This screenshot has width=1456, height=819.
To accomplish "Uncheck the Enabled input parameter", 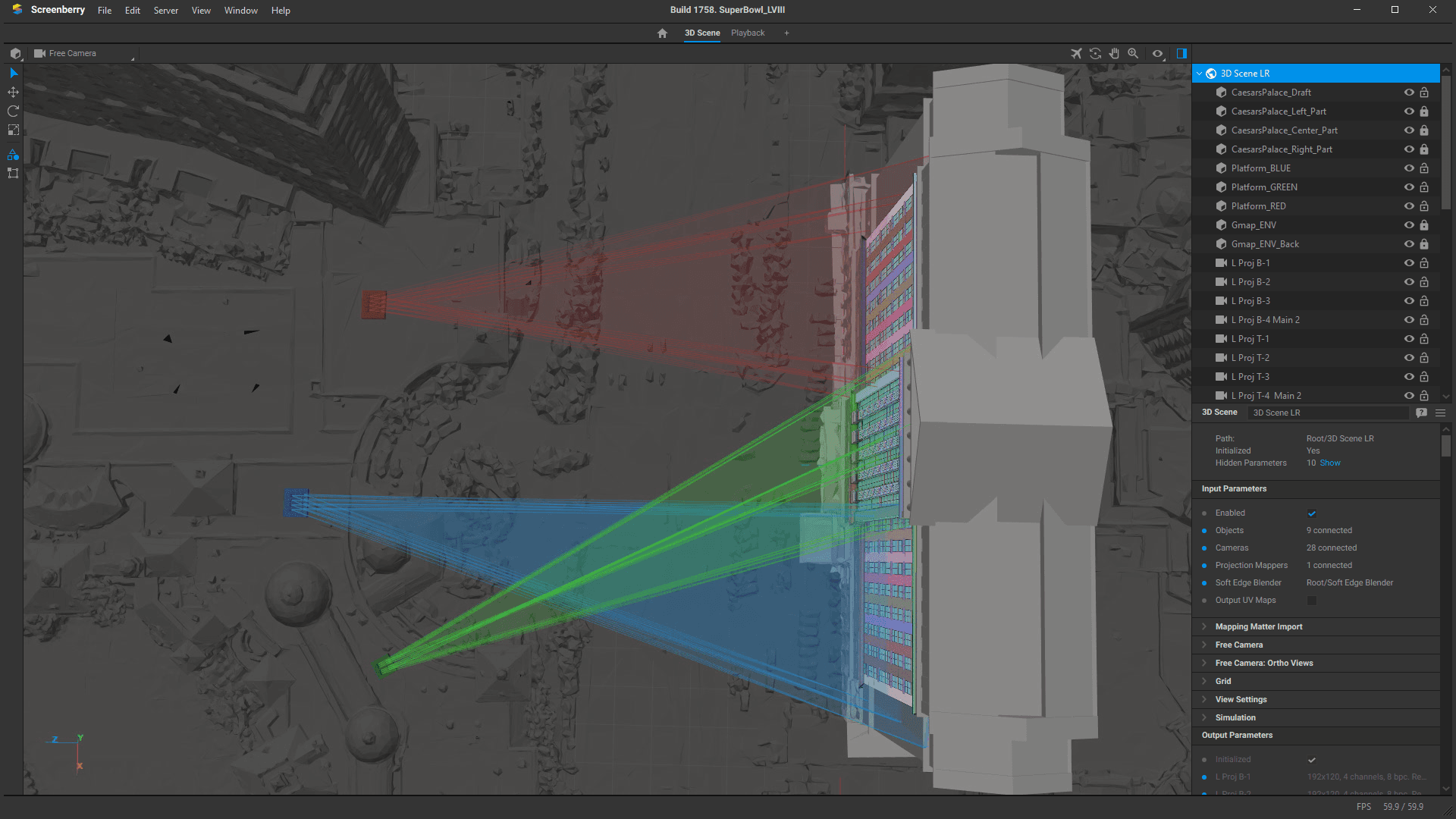I will click(x=1311, y=513).
